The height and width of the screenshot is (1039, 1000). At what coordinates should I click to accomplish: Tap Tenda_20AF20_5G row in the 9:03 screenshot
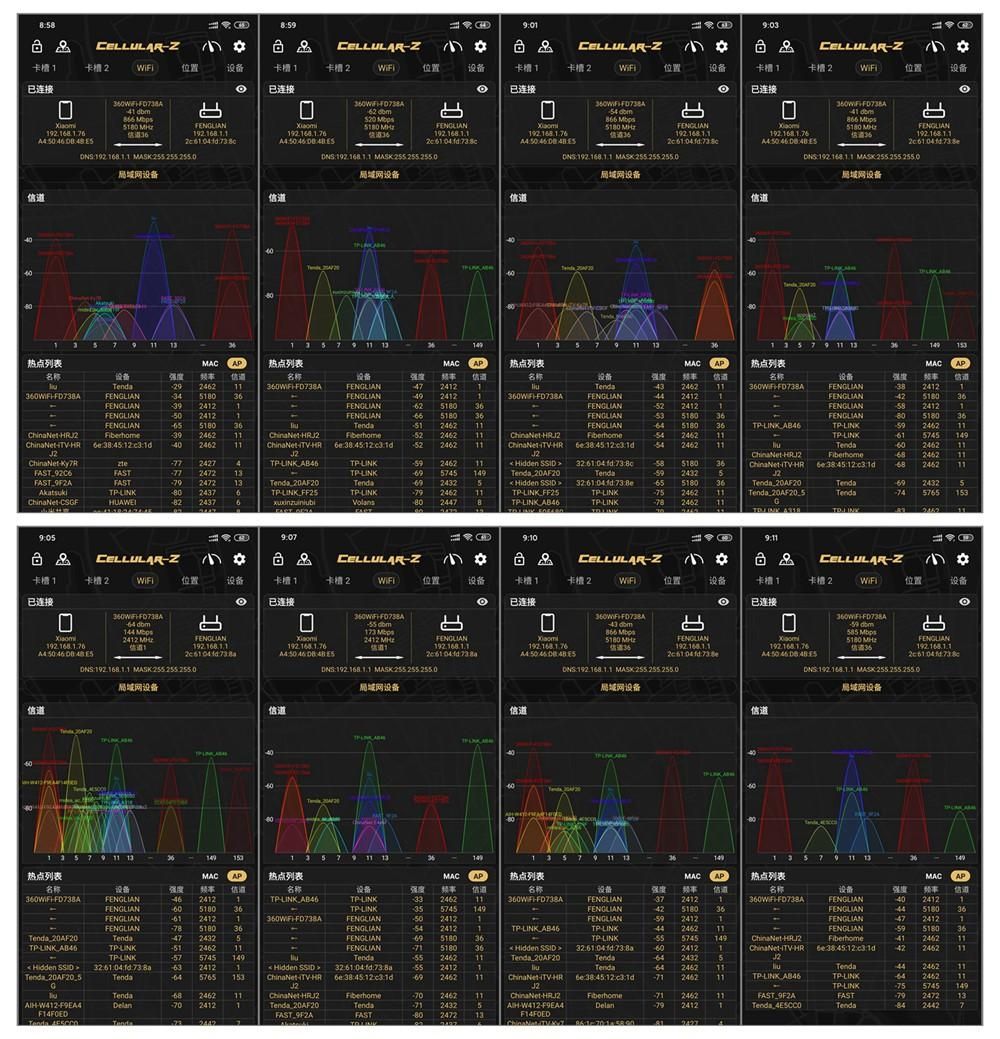pyautogui.click(x=861, y=497)
